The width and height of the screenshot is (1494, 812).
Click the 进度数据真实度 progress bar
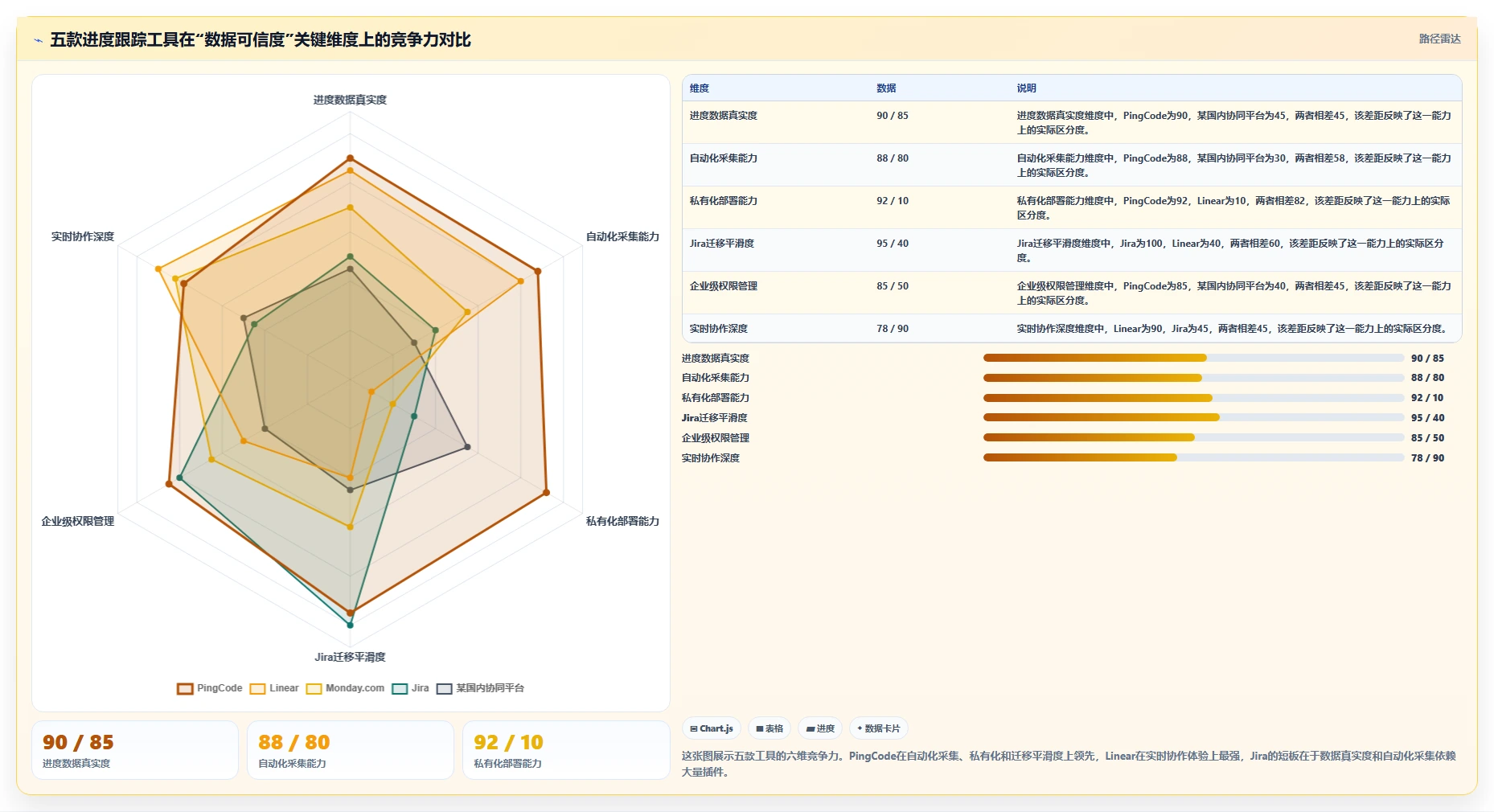coord(1193,358)
